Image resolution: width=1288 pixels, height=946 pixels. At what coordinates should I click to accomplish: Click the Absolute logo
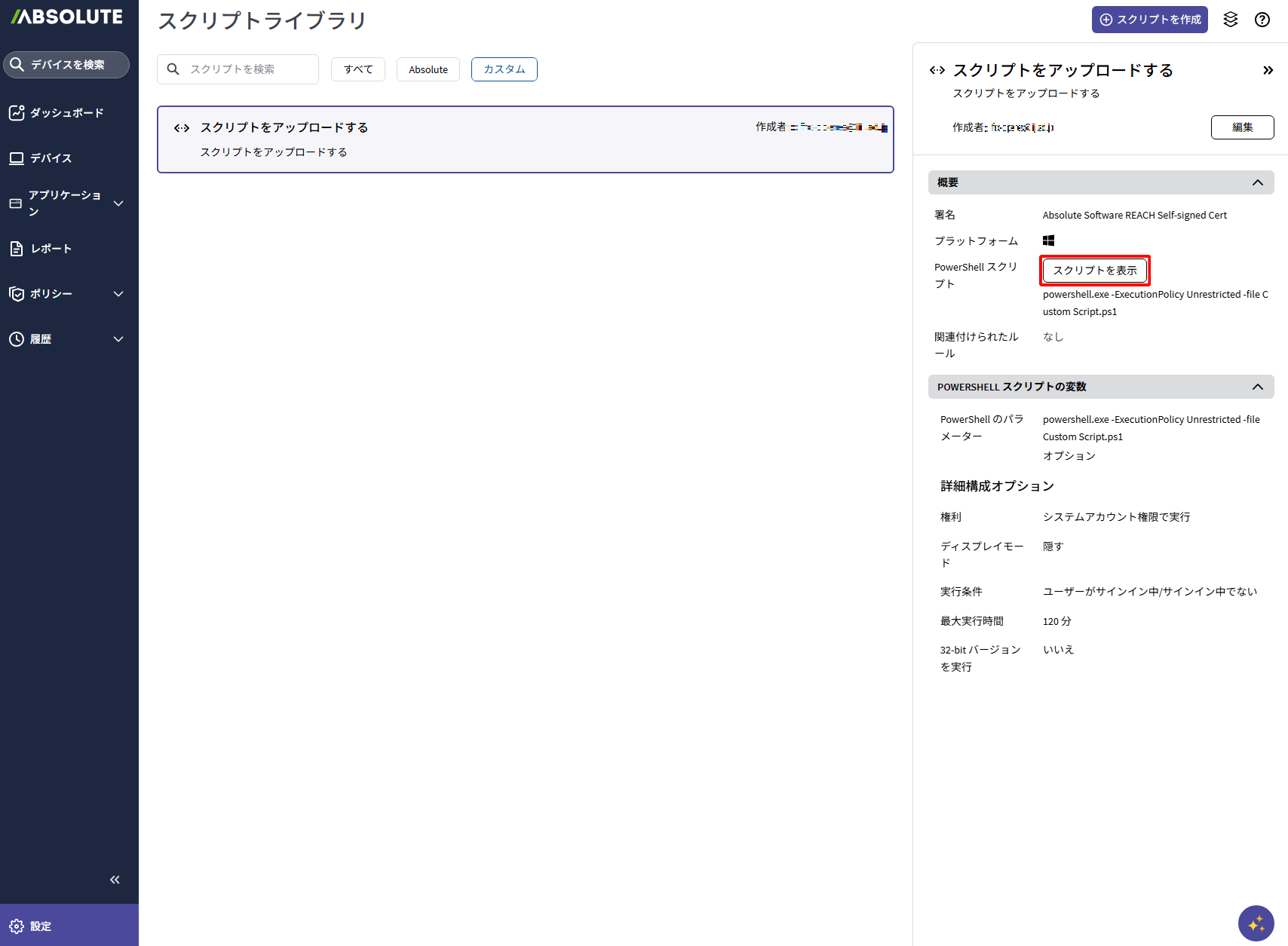tap(66, 17)
